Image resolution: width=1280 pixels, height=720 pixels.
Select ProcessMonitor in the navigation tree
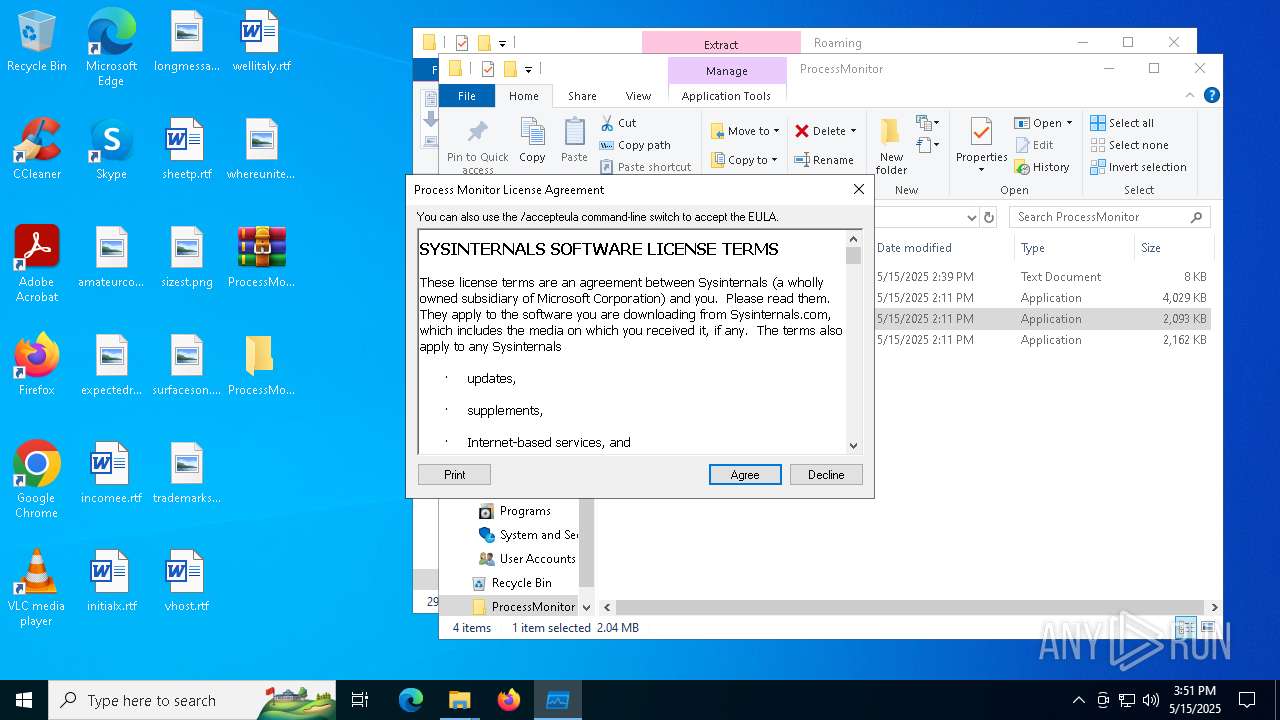(523, 607)
